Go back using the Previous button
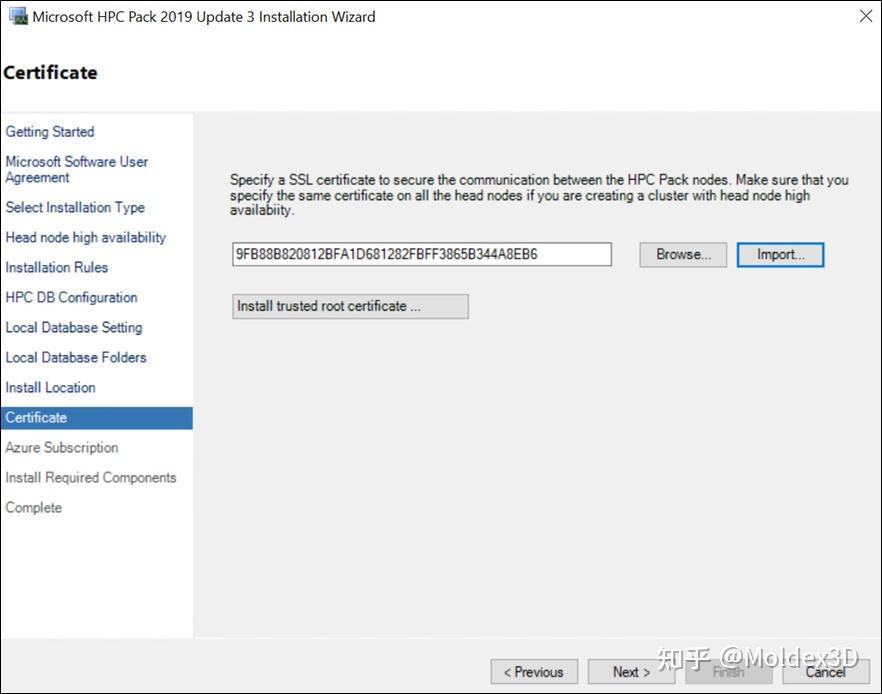882x694 pixels. point(534,671)
